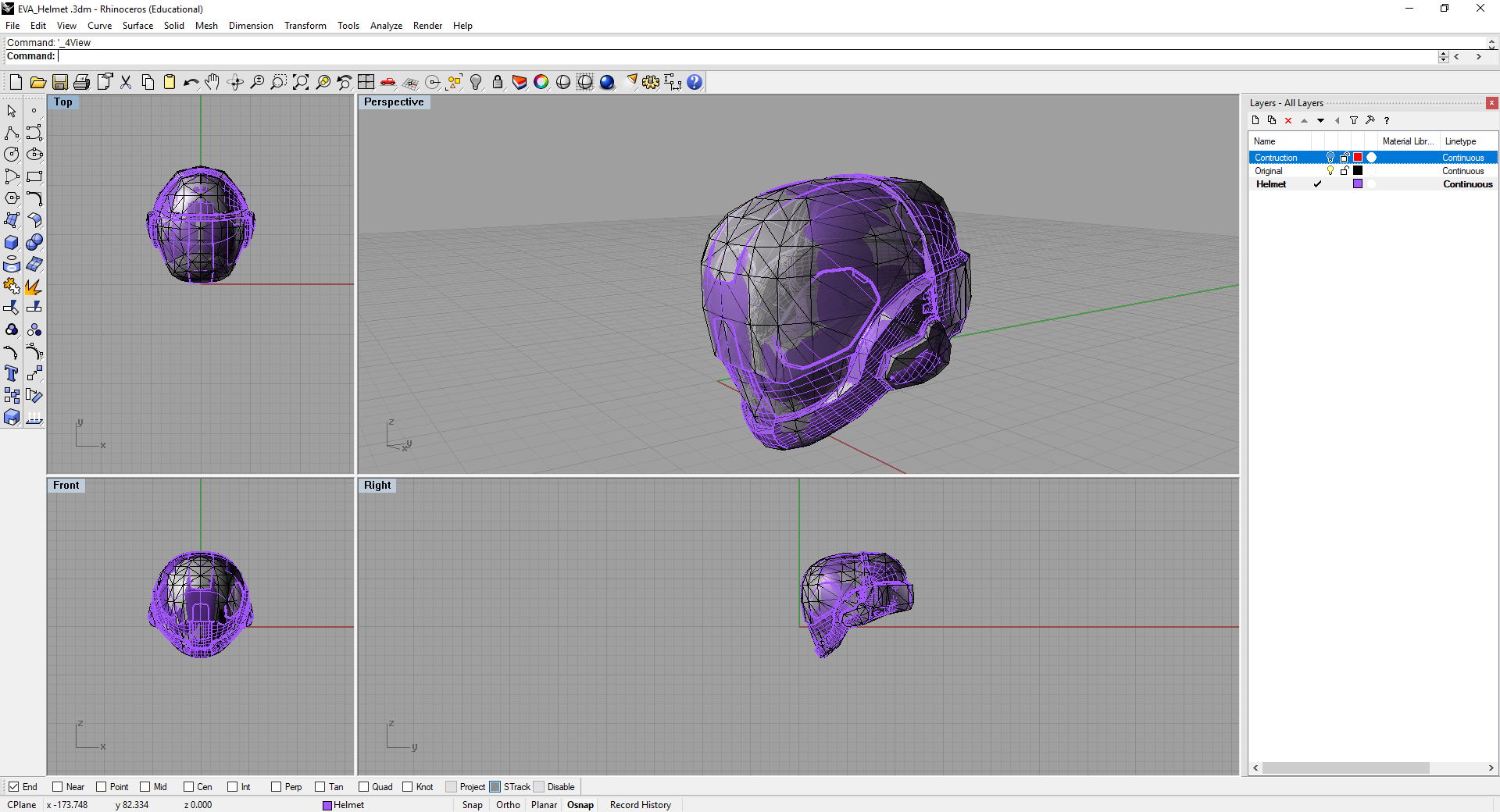The height and width of the screenshot is (812, 1500).
Task: Toggle visibility bulb of Original layer
Action: [x=1330, y=171]
